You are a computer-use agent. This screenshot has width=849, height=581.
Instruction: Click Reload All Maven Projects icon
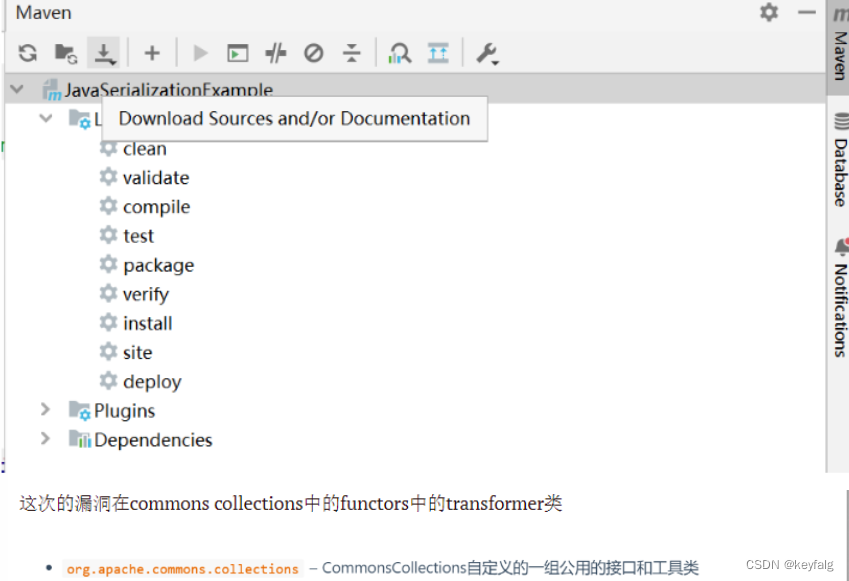coord(28,53)
